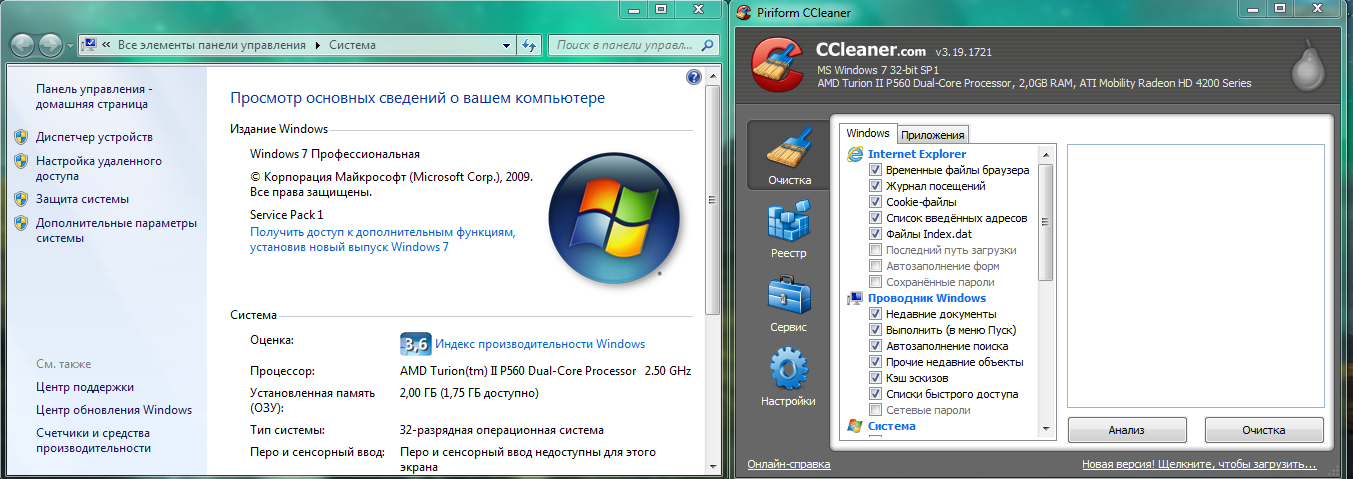Open Центр обновления Windows link
The image size is (1353, 479).
pos(114,410)
